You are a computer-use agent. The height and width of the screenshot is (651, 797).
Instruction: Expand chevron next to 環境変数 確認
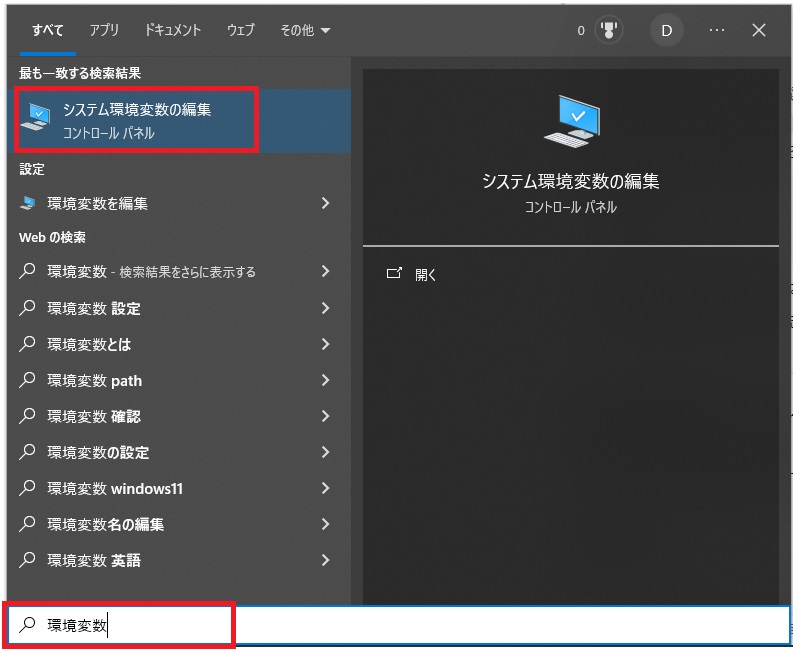pyautogui.click(x=326, y=416)
